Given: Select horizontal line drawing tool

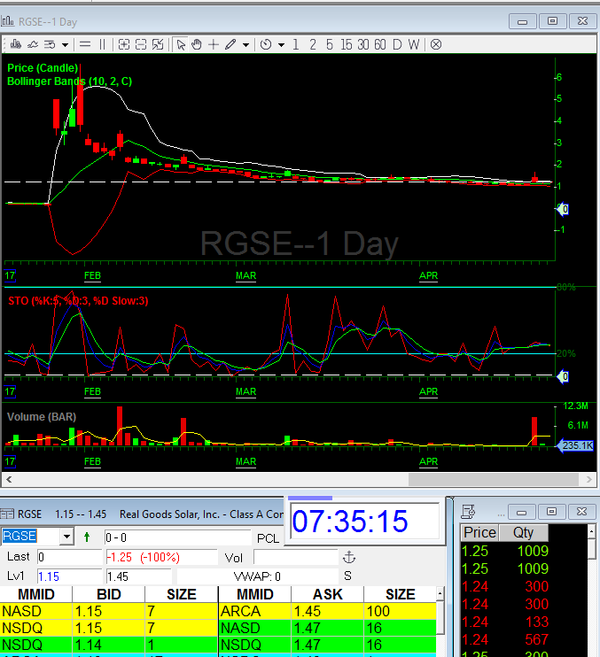Looking at the screenshot, I should [x=85, y=44].
